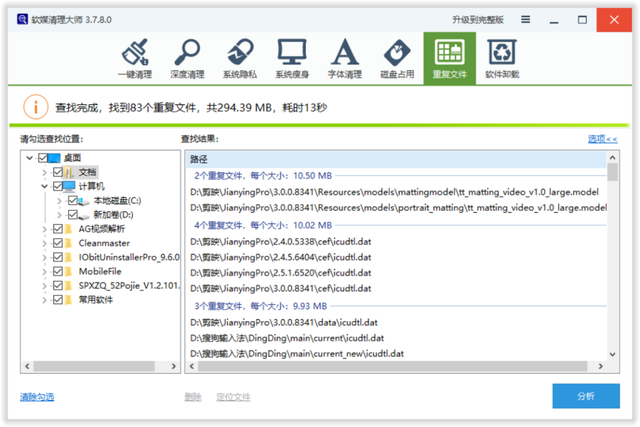Click tree panel horizontal scrollbar right arrow
The image size is (640, 427).
tap(173, 366)
